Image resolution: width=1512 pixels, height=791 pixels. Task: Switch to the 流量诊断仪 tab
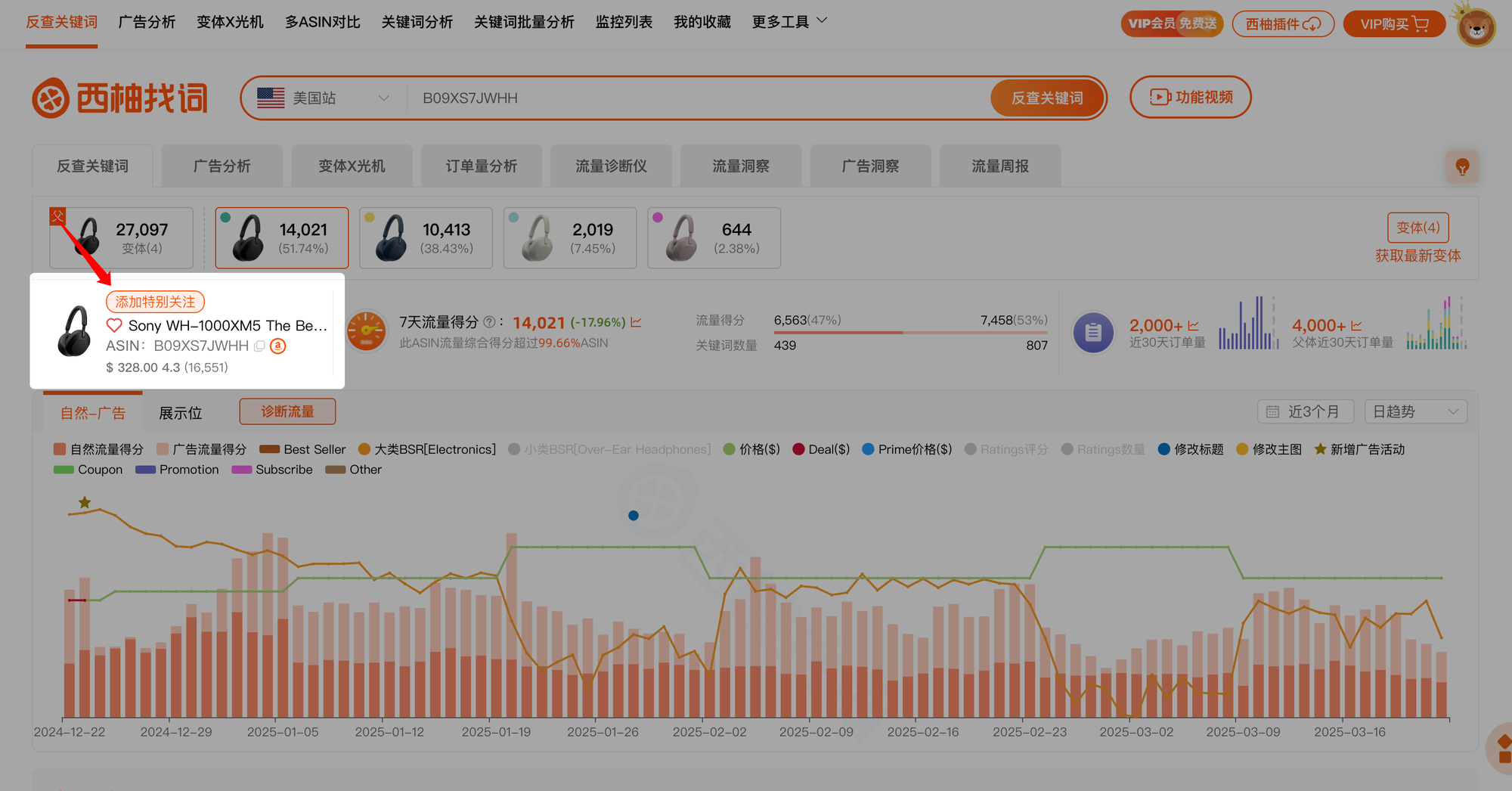(x=611, y=166)
